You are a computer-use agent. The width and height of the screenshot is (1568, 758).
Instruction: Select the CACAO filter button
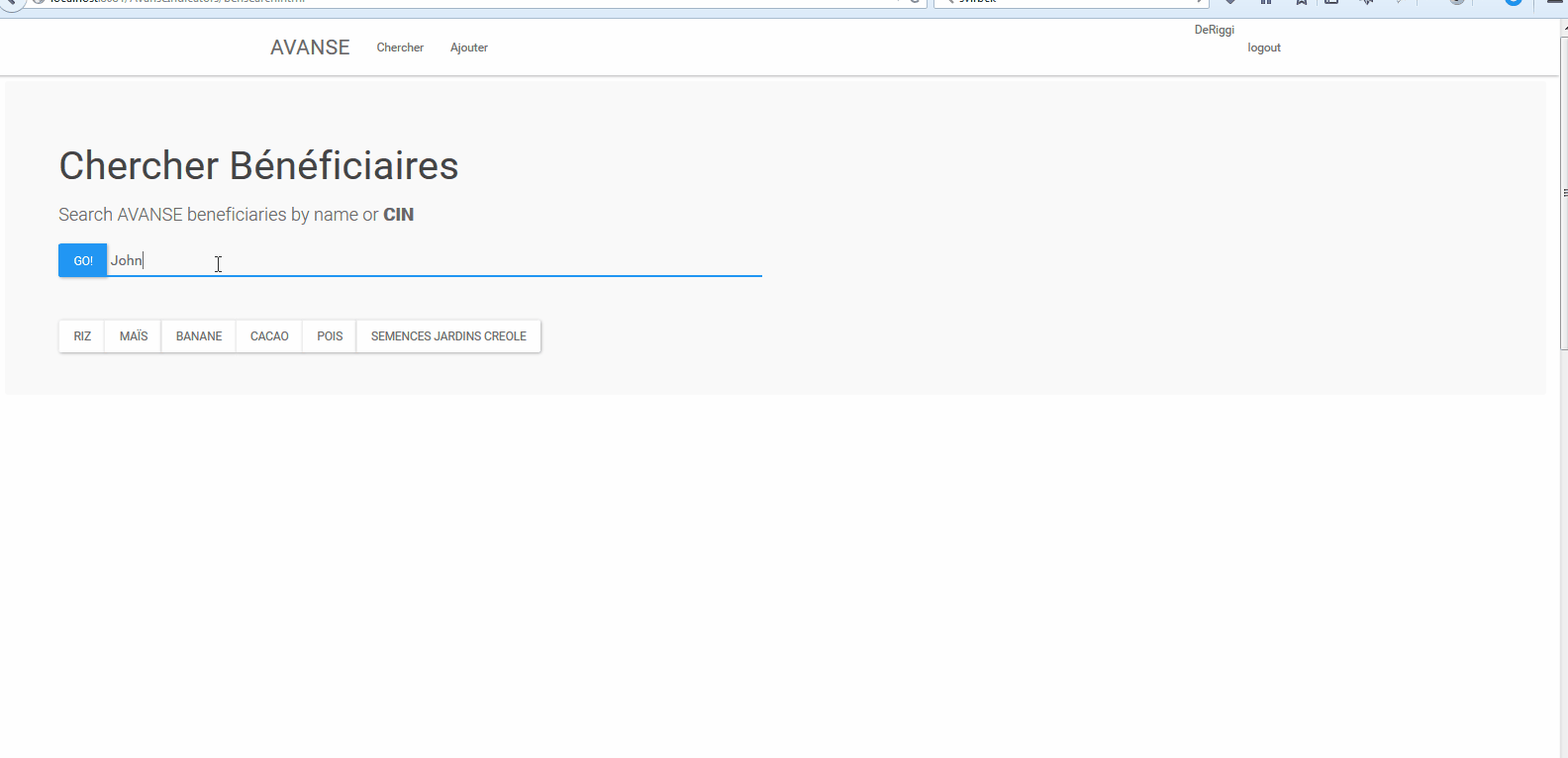coord(269,336)
